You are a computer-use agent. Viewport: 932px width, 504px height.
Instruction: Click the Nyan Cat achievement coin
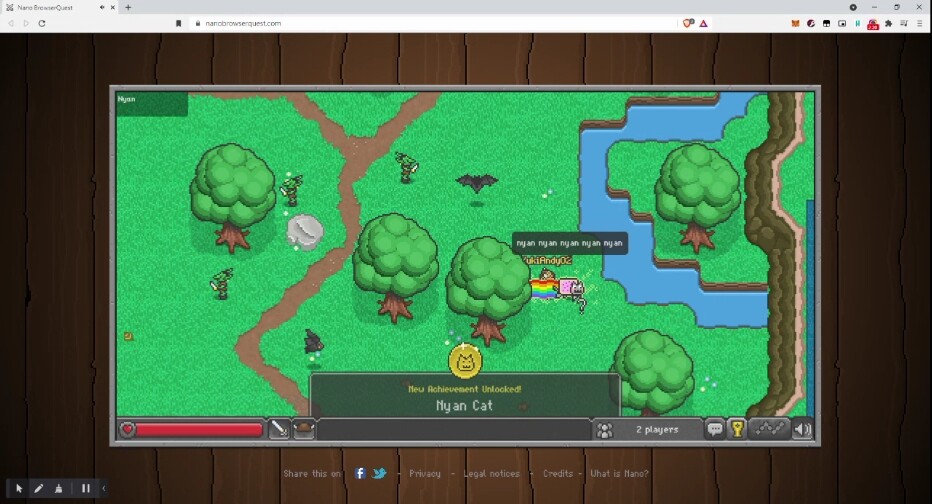point(465,361)
